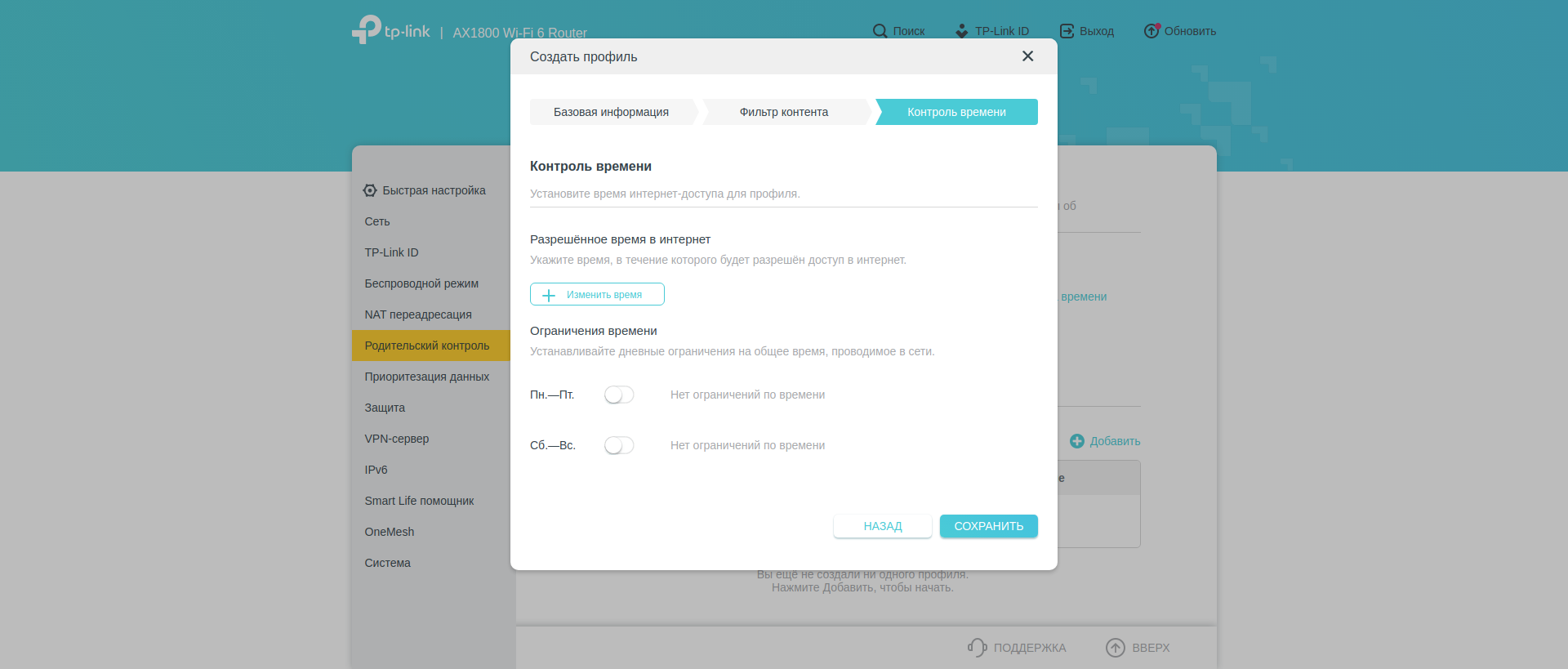Click the blue plus Добавить icon
Image resolution: width=1568 pixels, height=669 pixels.
pyautogui.click(x=1077, y=441)
